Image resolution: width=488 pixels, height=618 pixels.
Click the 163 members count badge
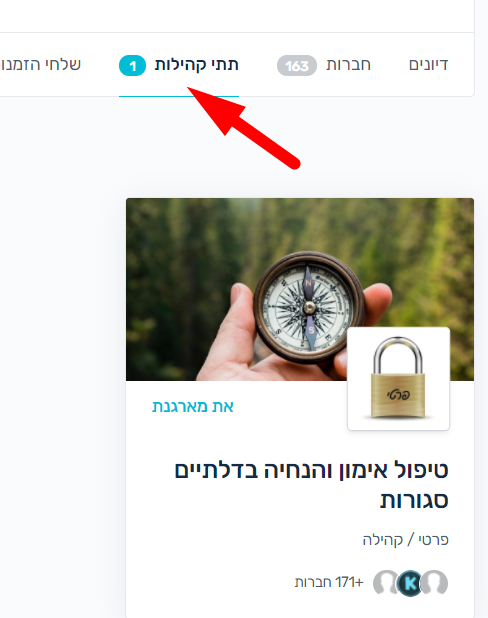[297, 65]
